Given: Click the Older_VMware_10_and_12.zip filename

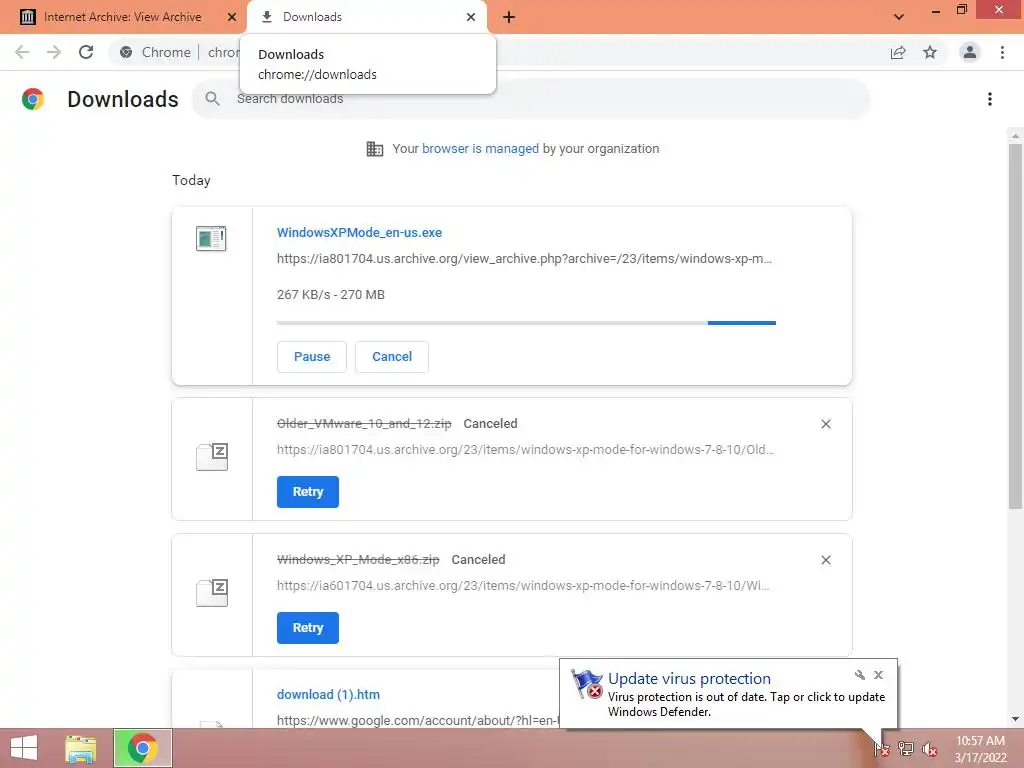Looking at the screenshot, I should 364,424.
